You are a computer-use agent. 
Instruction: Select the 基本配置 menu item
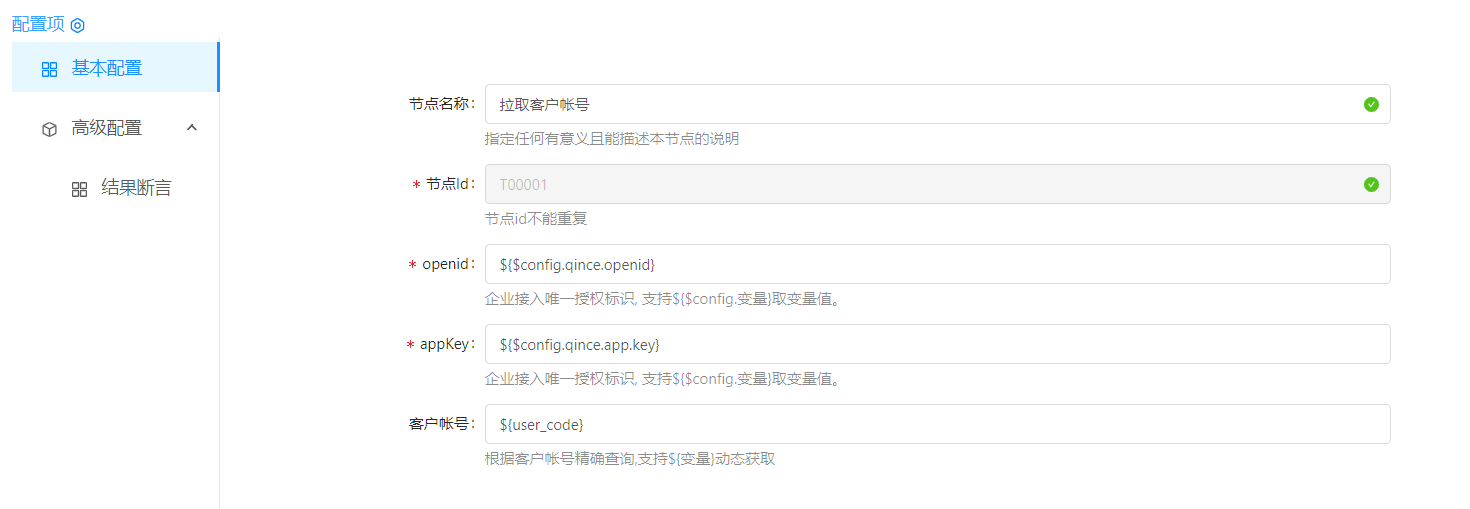(x=106, y=68)
